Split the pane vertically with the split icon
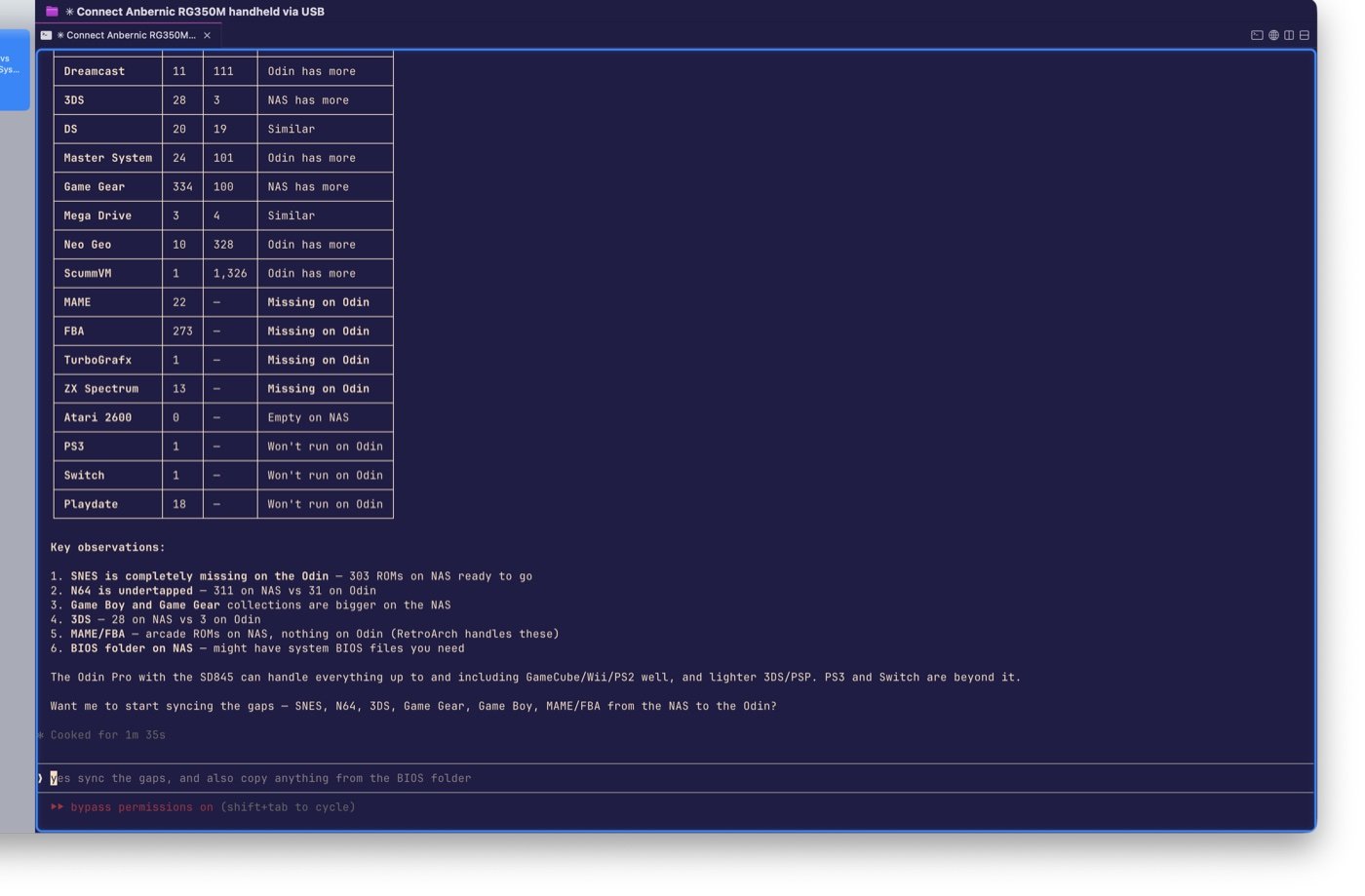This screenshot has width=1365, height=896. point(1289,35)
